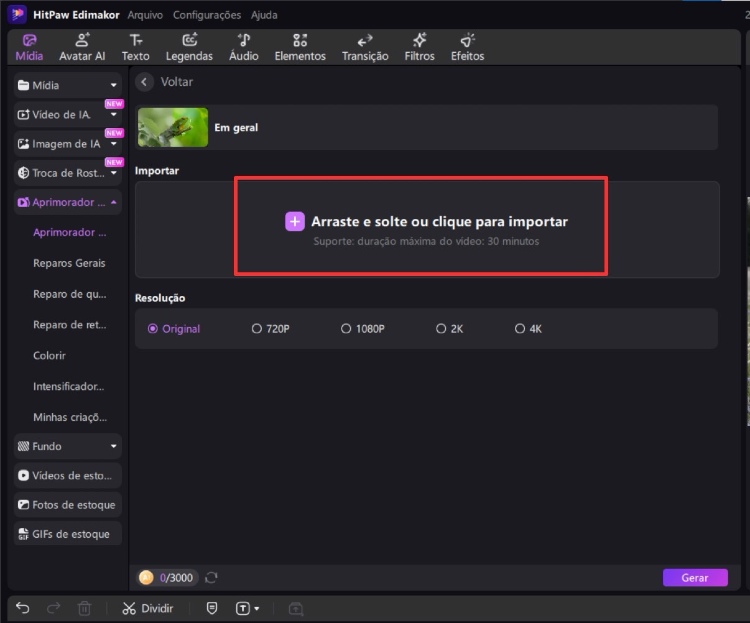
Task: Select Reparo de qu... item
Action: tap(70, 294)
